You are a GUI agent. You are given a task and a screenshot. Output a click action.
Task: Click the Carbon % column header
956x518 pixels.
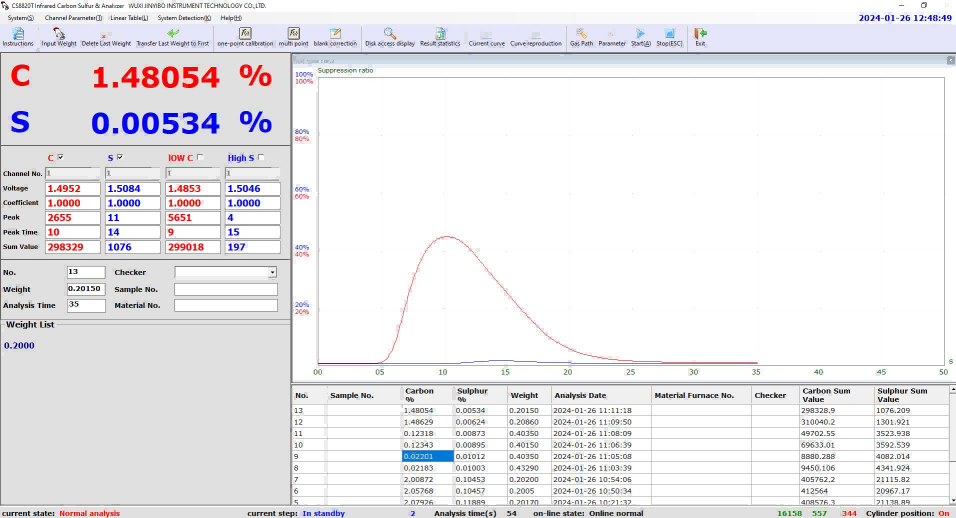(x=427, y=395)
